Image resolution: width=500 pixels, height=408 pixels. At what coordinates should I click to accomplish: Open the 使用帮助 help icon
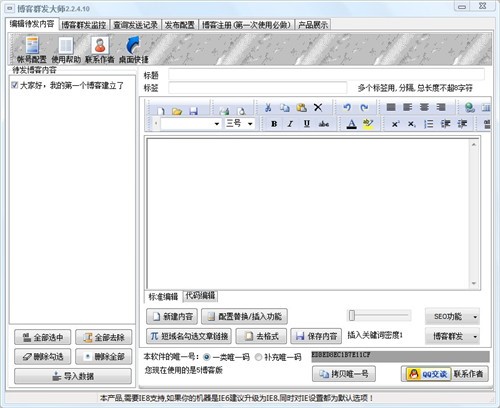[66, 50]
